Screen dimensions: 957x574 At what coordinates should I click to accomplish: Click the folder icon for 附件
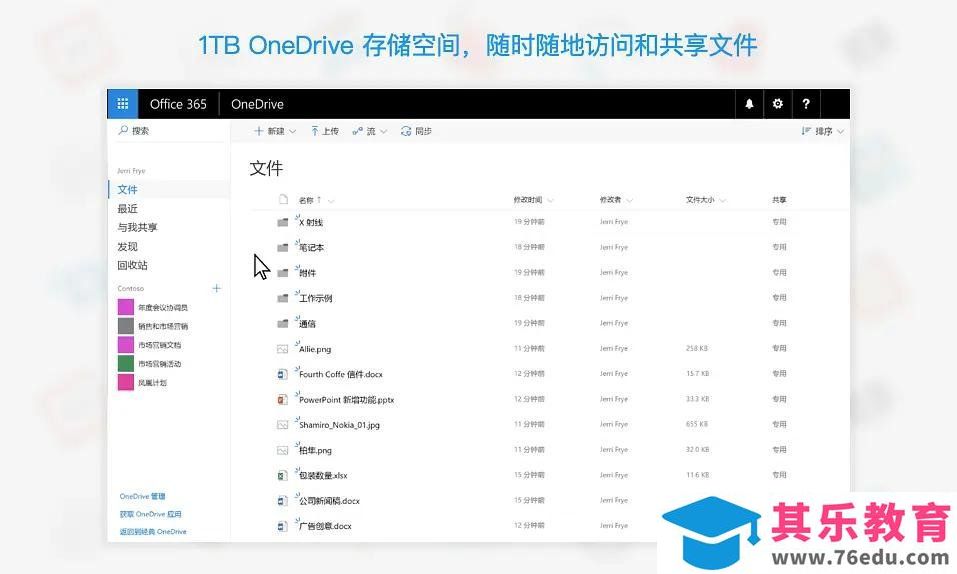coord(283,273)
